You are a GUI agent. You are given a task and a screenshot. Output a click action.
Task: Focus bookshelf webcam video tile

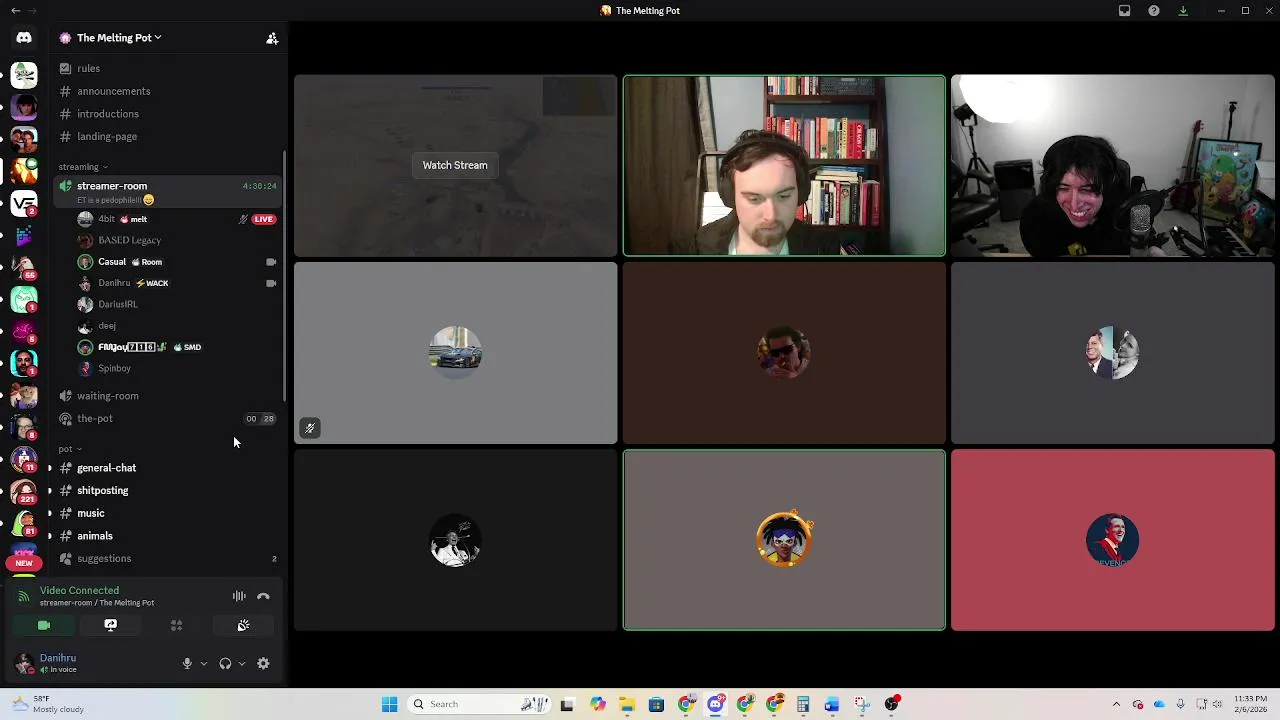784,166
